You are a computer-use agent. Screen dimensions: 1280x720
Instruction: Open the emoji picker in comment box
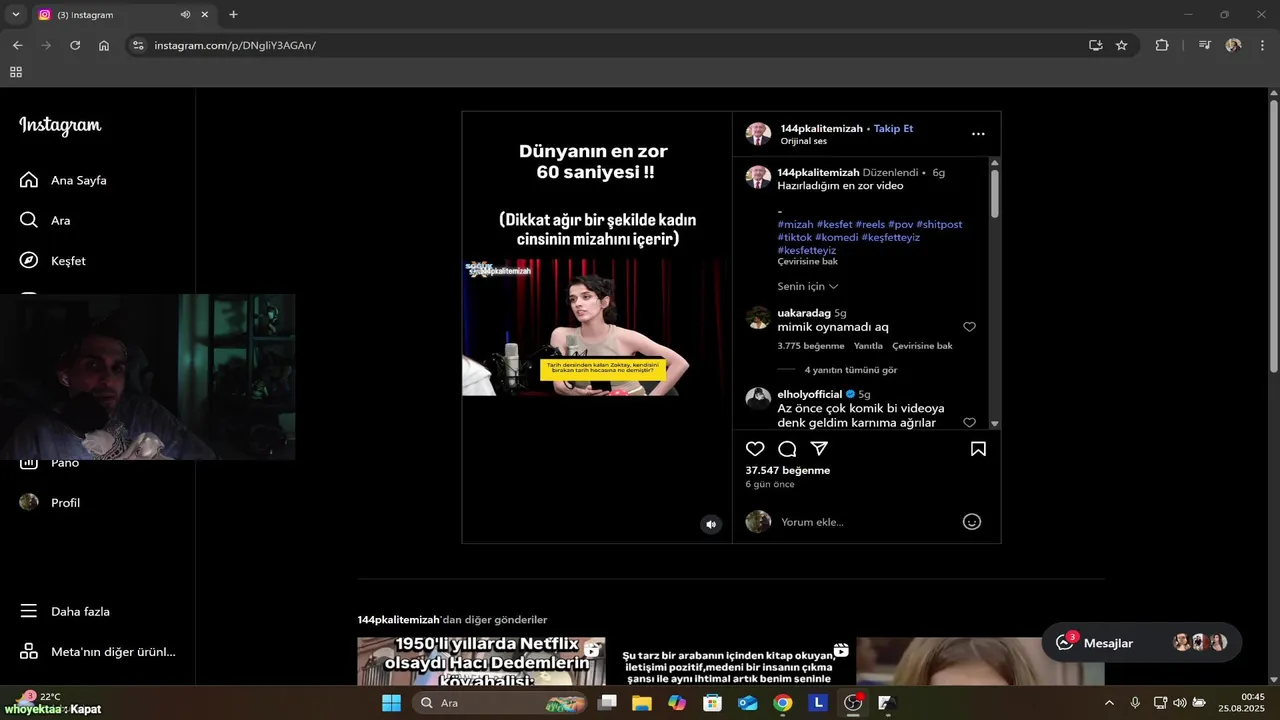click(x=971, y=522)
